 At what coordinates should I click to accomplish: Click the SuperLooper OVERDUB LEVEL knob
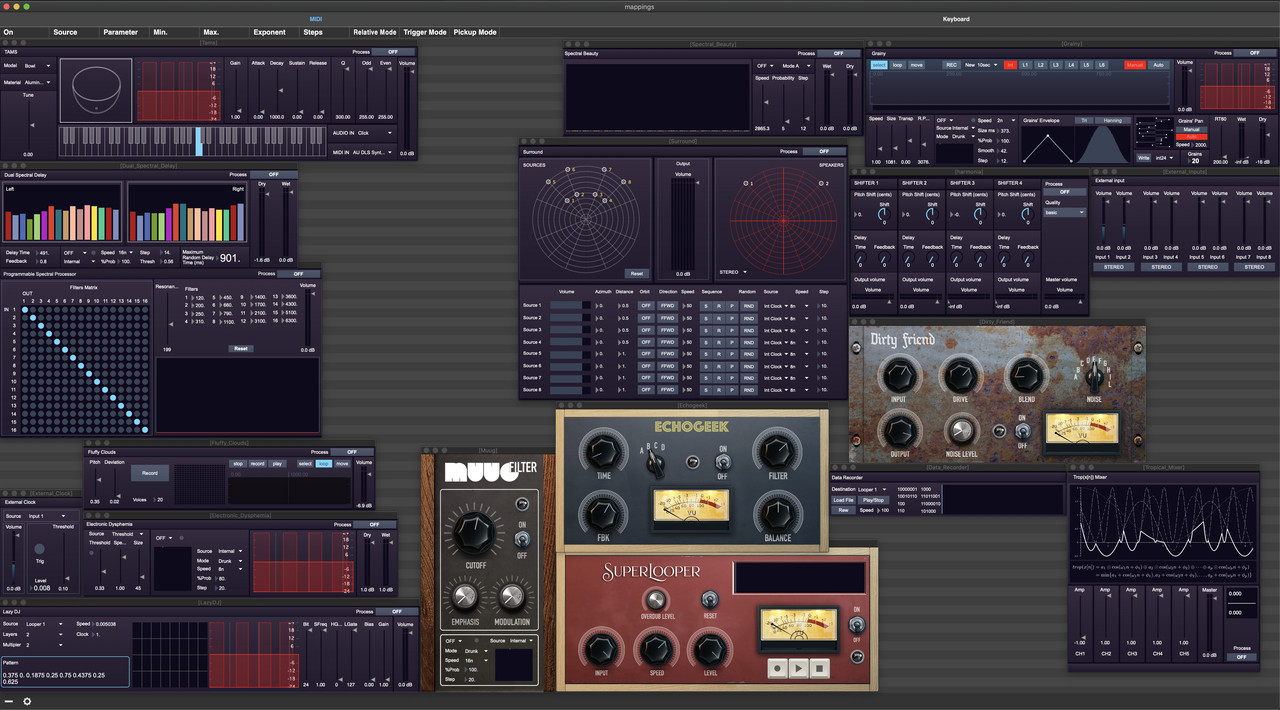click(655, 600)
